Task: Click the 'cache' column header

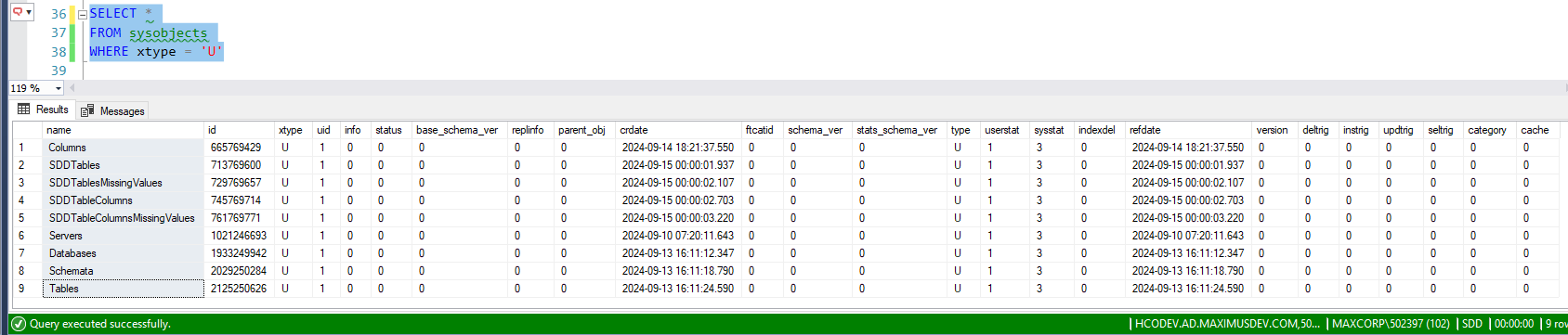Action: pos(1537,130)
